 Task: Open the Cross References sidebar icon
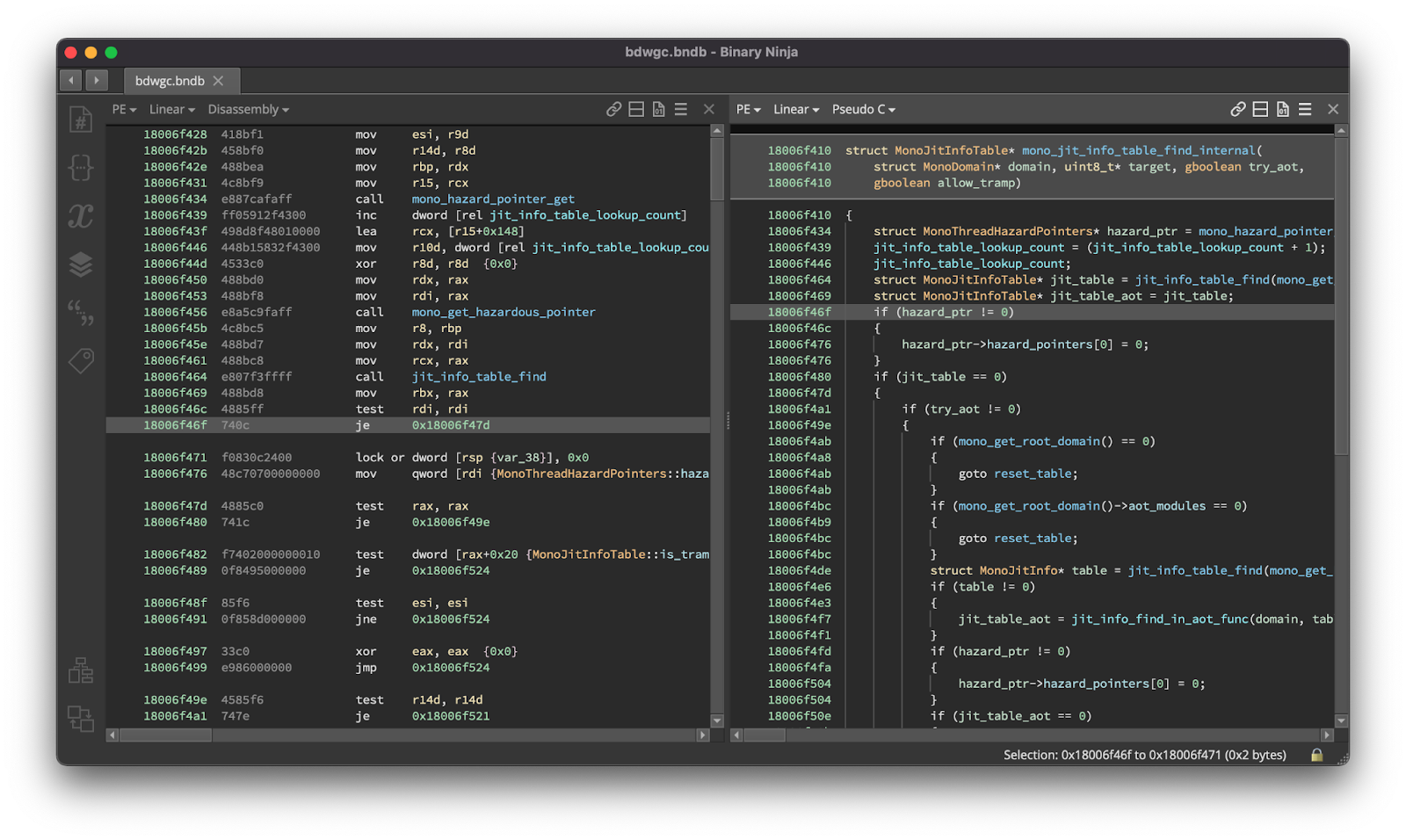tap(81, 719)
